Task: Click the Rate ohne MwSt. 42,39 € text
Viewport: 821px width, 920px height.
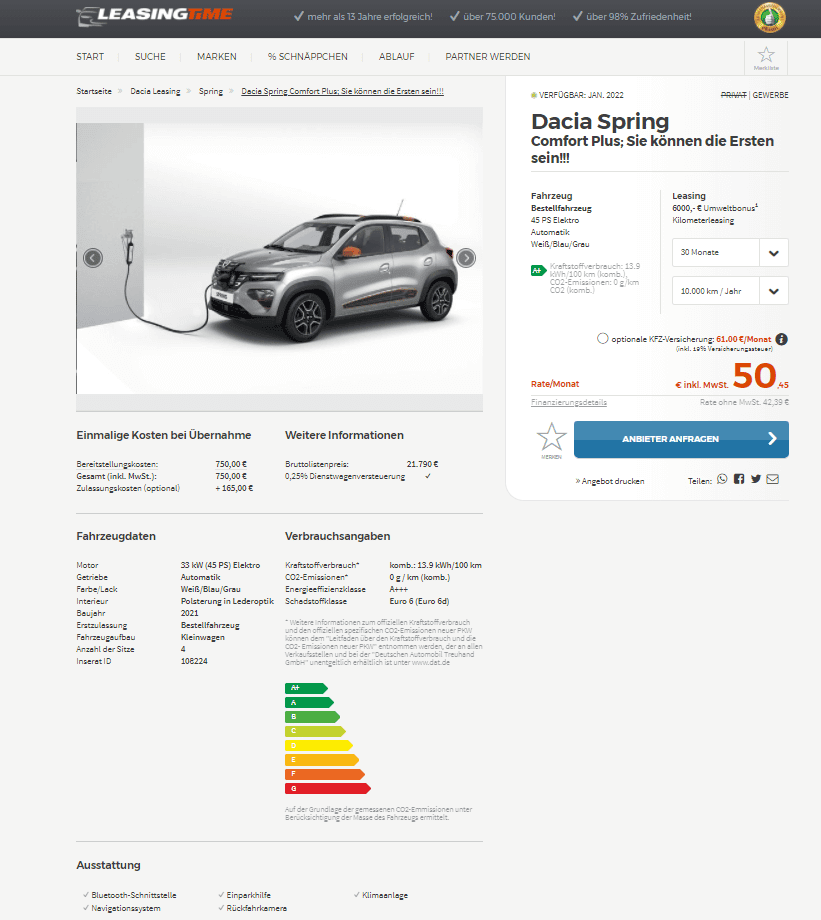Action: pos(744,402)
